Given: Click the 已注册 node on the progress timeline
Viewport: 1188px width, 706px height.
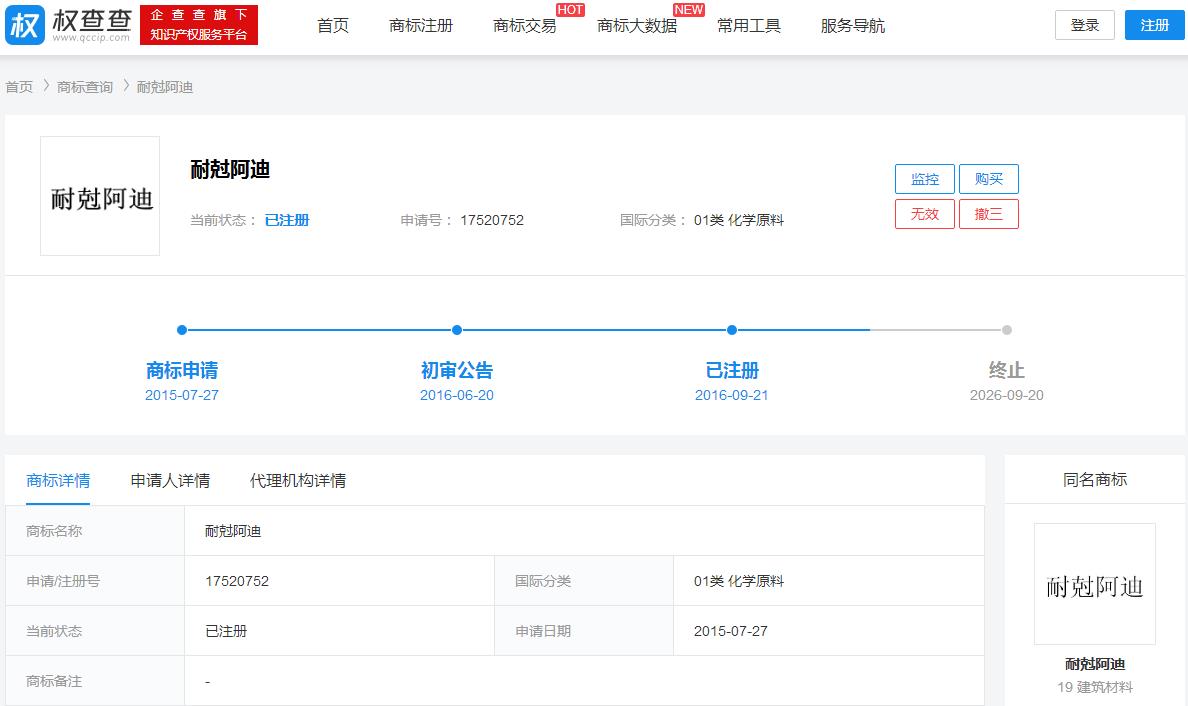Looking at the screenshot, I should [731, 330].
